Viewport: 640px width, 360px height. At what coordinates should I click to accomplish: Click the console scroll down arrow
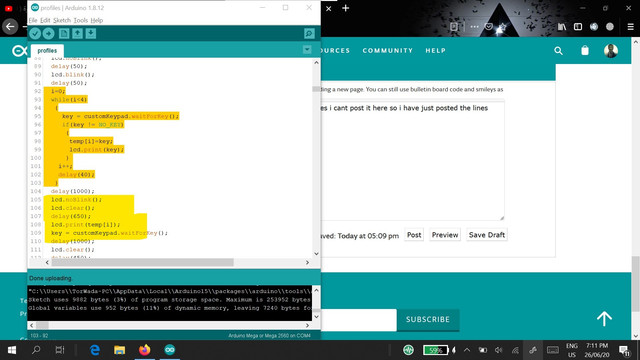[x=316, y=317]
